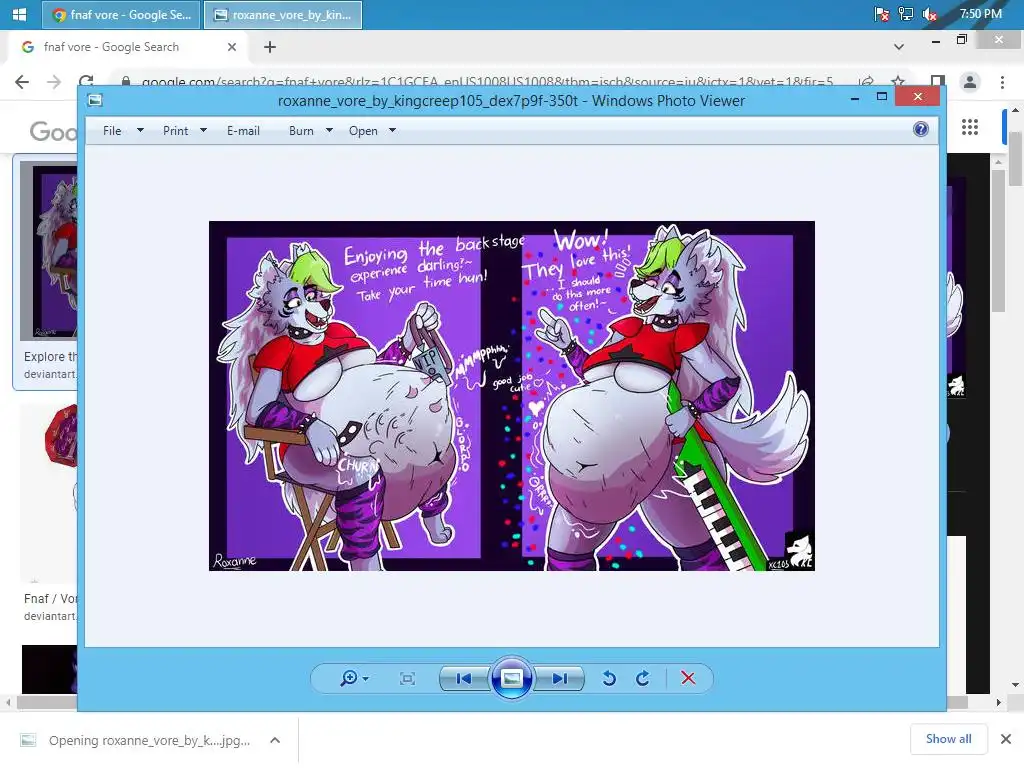Open the roxanne_vore download item
1024x768 pixels.
point(136,740)
